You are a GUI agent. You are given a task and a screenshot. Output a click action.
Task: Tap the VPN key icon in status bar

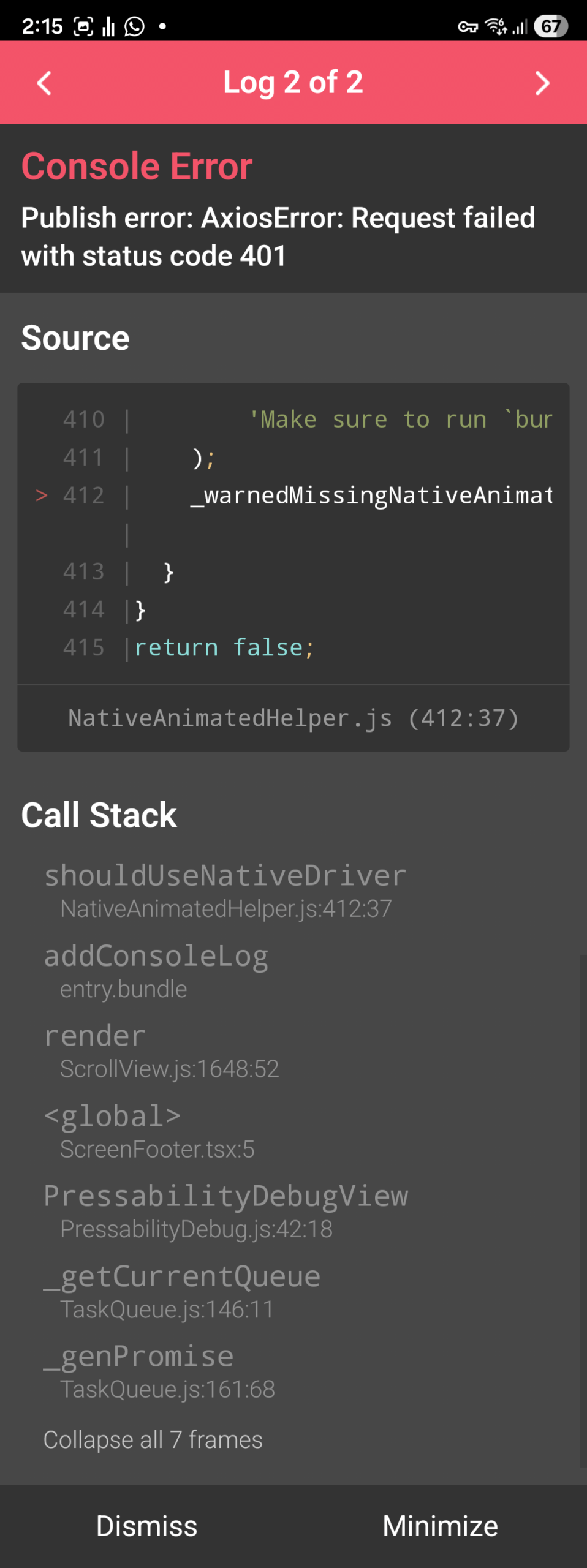pos(468,26)
